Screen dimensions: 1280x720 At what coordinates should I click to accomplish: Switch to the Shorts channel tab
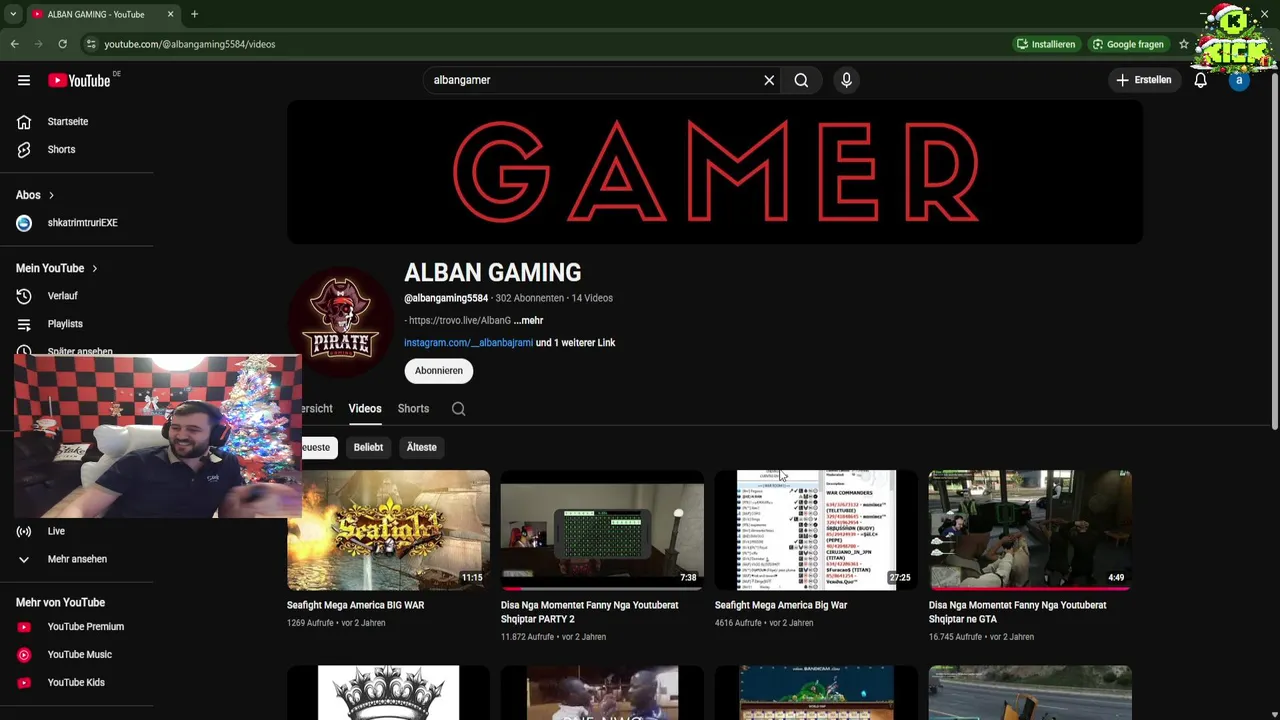coord(413,409)
